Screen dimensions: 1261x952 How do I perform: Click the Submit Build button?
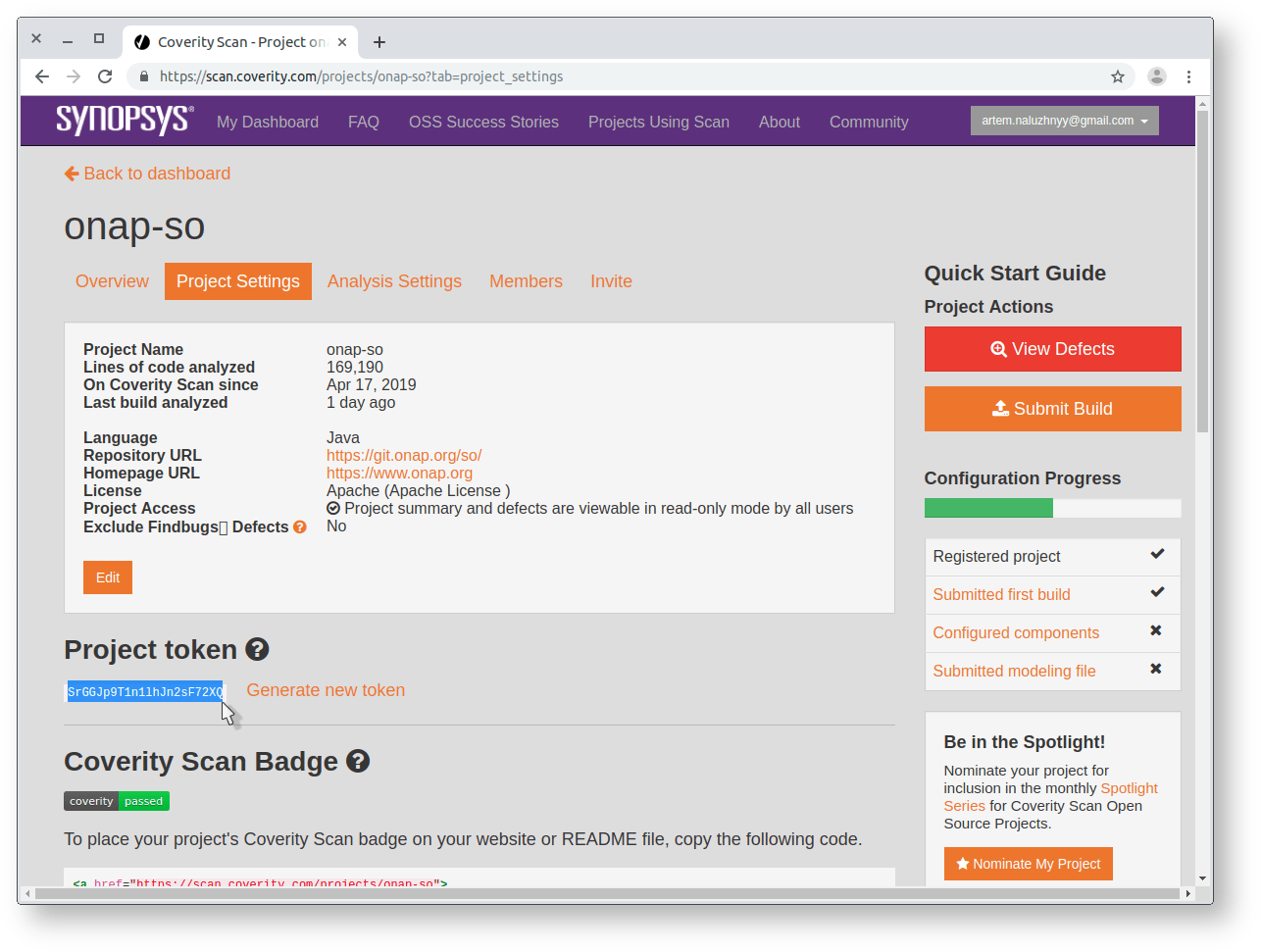[x=1052, y=409]
